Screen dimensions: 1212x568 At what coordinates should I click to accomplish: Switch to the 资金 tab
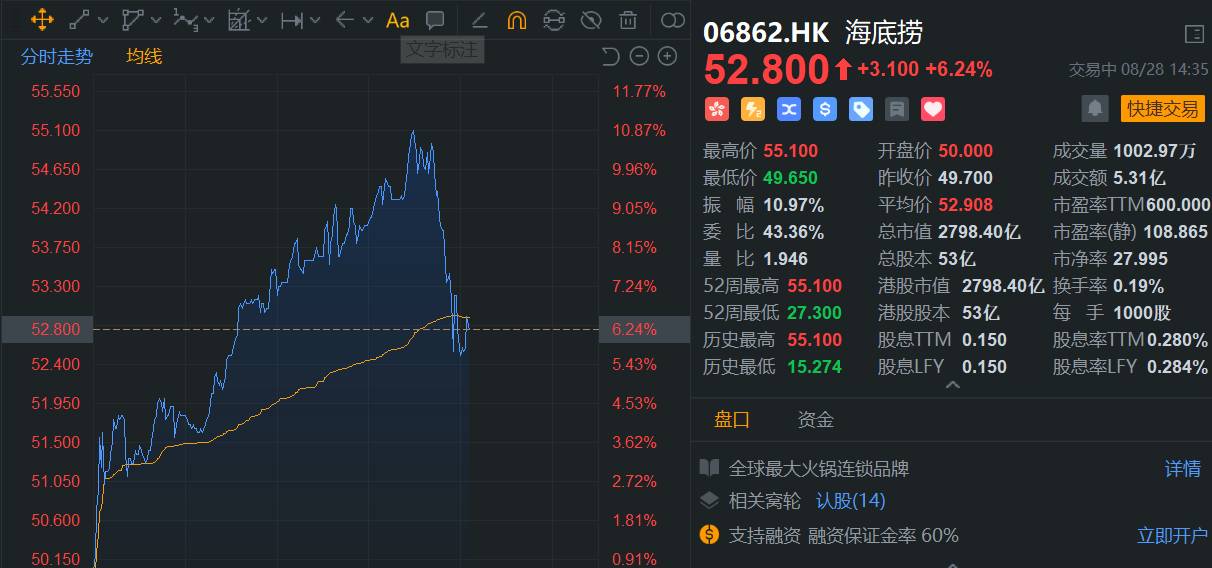pos(815,420)
